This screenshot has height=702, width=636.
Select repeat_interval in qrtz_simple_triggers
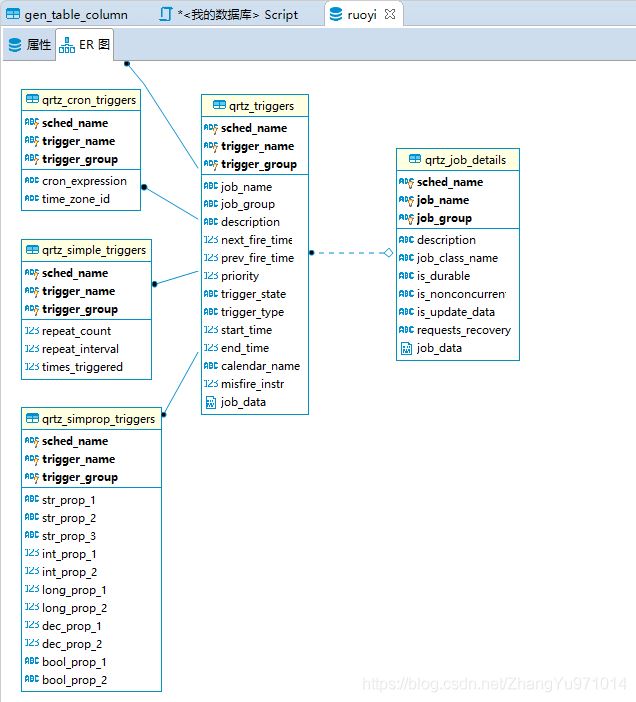(x=86, y=349)
